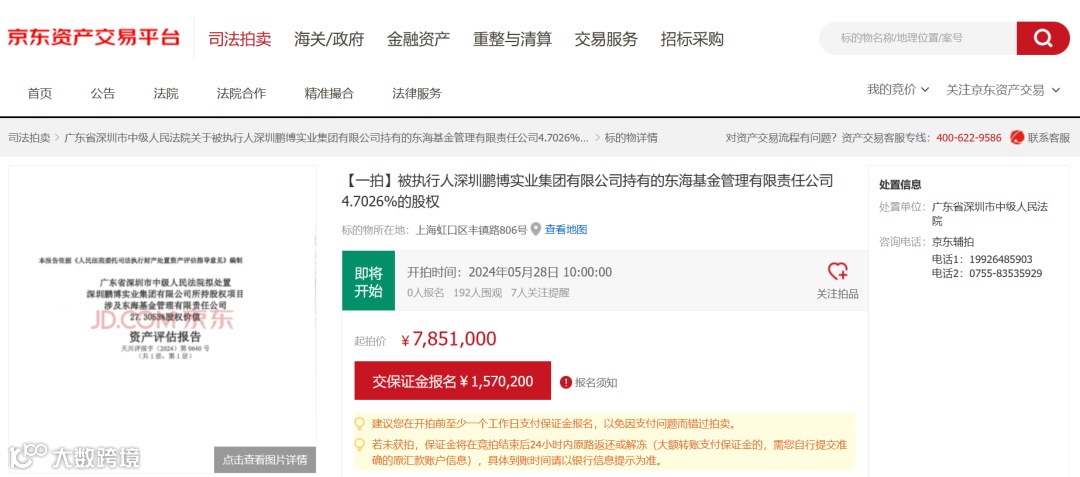Click the starting price ¥7,851,000
The height and width of the screenshot is (477, 1080).
[448, 339]
